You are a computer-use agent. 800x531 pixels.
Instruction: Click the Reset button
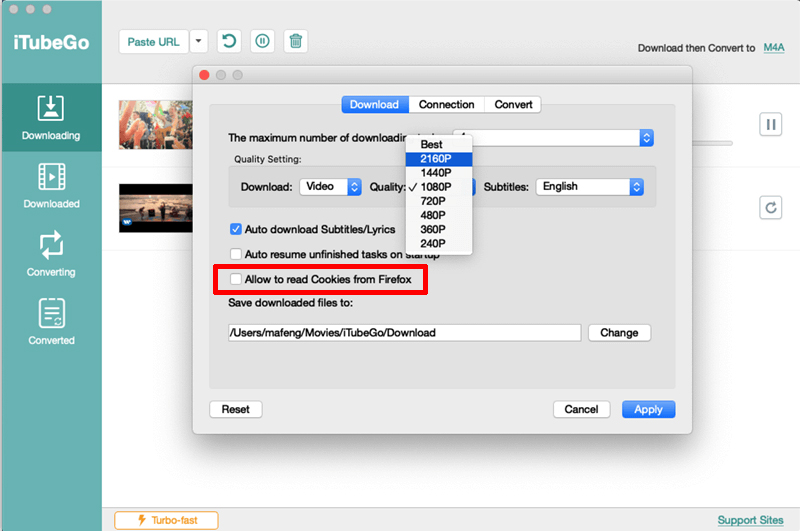(x=236, y=409)
